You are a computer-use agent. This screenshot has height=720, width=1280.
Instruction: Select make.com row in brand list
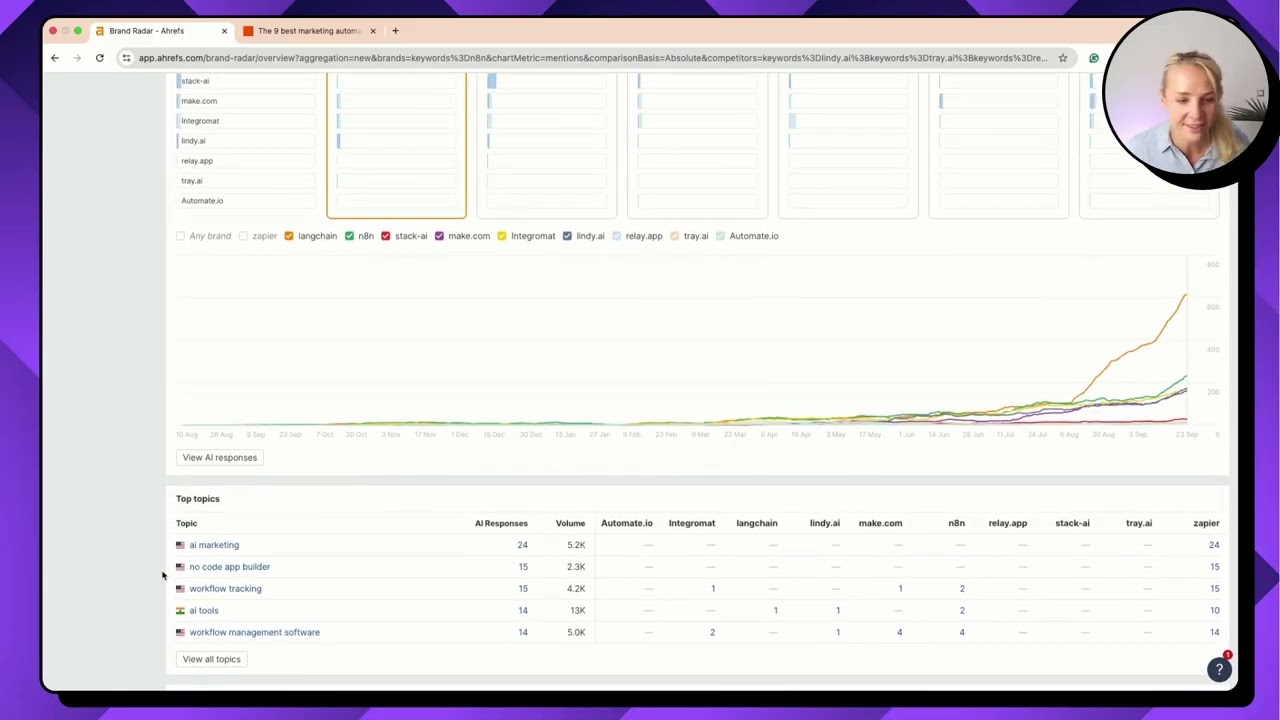246,101
